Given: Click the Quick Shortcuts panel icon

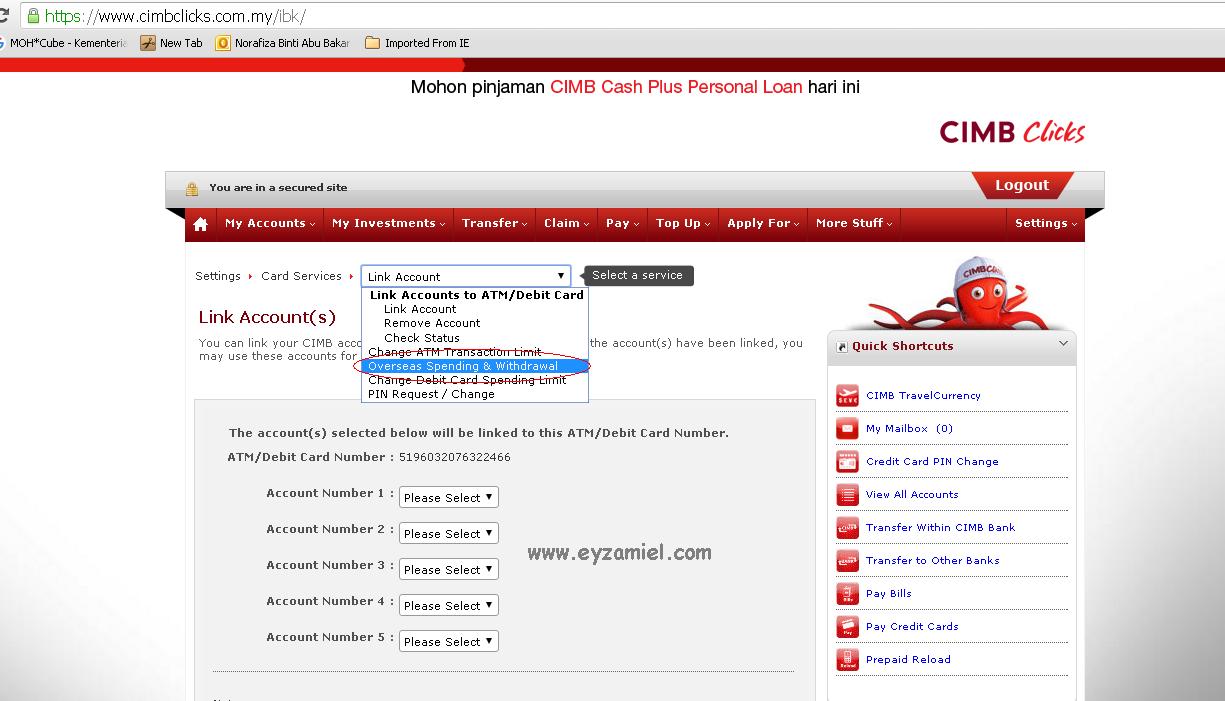Looking at the screenshot, I should pyautogui.click(x=842, y=347).
